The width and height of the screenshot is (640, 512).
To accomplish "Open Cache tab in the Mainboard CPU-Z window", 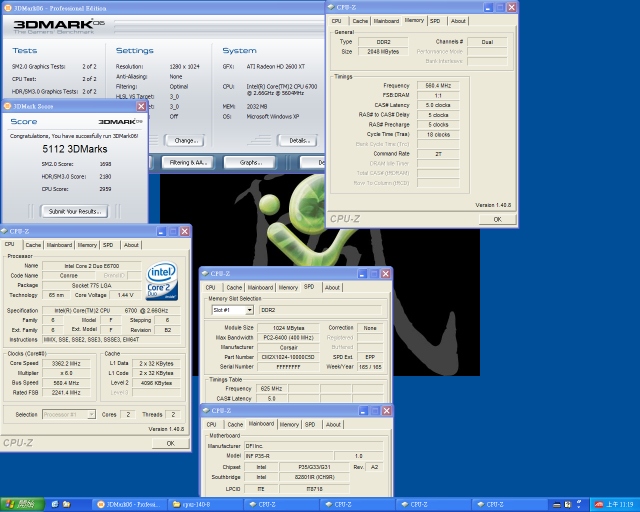I will point(235,425).
